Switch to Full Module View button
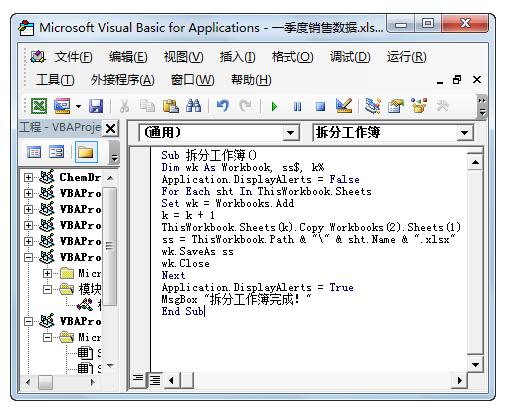Viewport: 507px width, 411px height. (154, 380)
